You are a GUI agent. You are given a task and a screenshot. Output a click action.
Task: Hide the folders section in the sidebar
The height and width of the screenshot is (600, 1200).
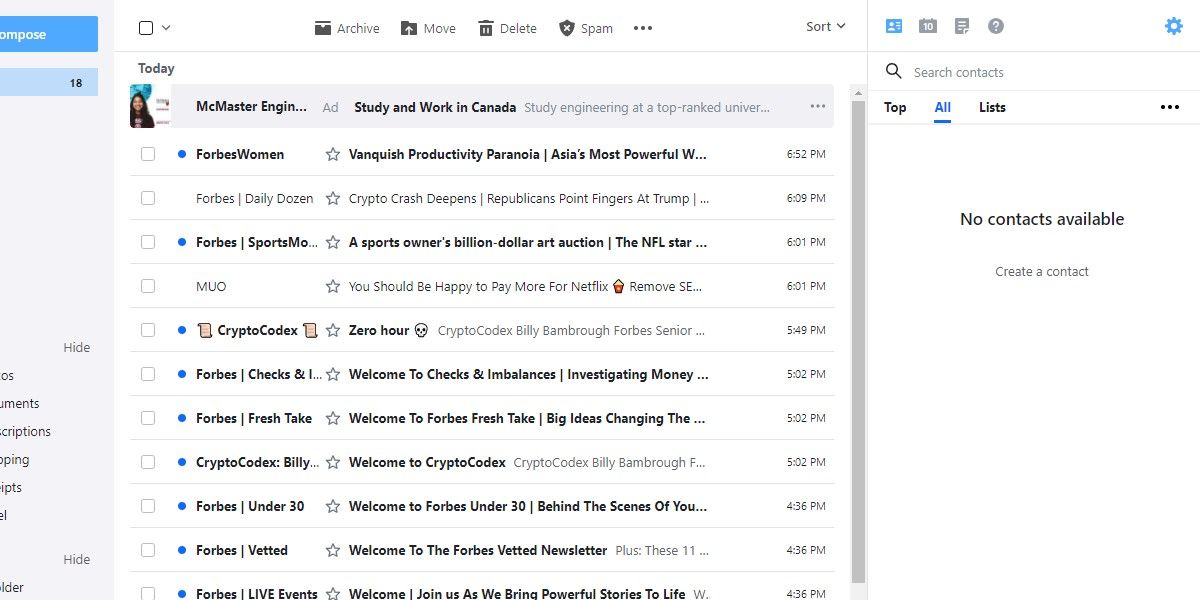tap(76, 559)
